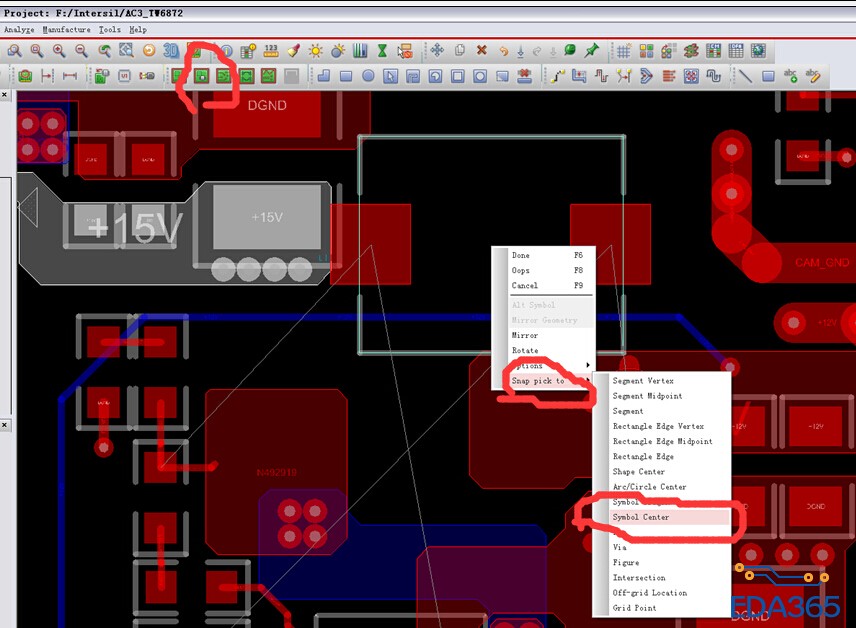856x628 pixels.
Task: Choose Done in the context menu
Action: coord(548,255)
